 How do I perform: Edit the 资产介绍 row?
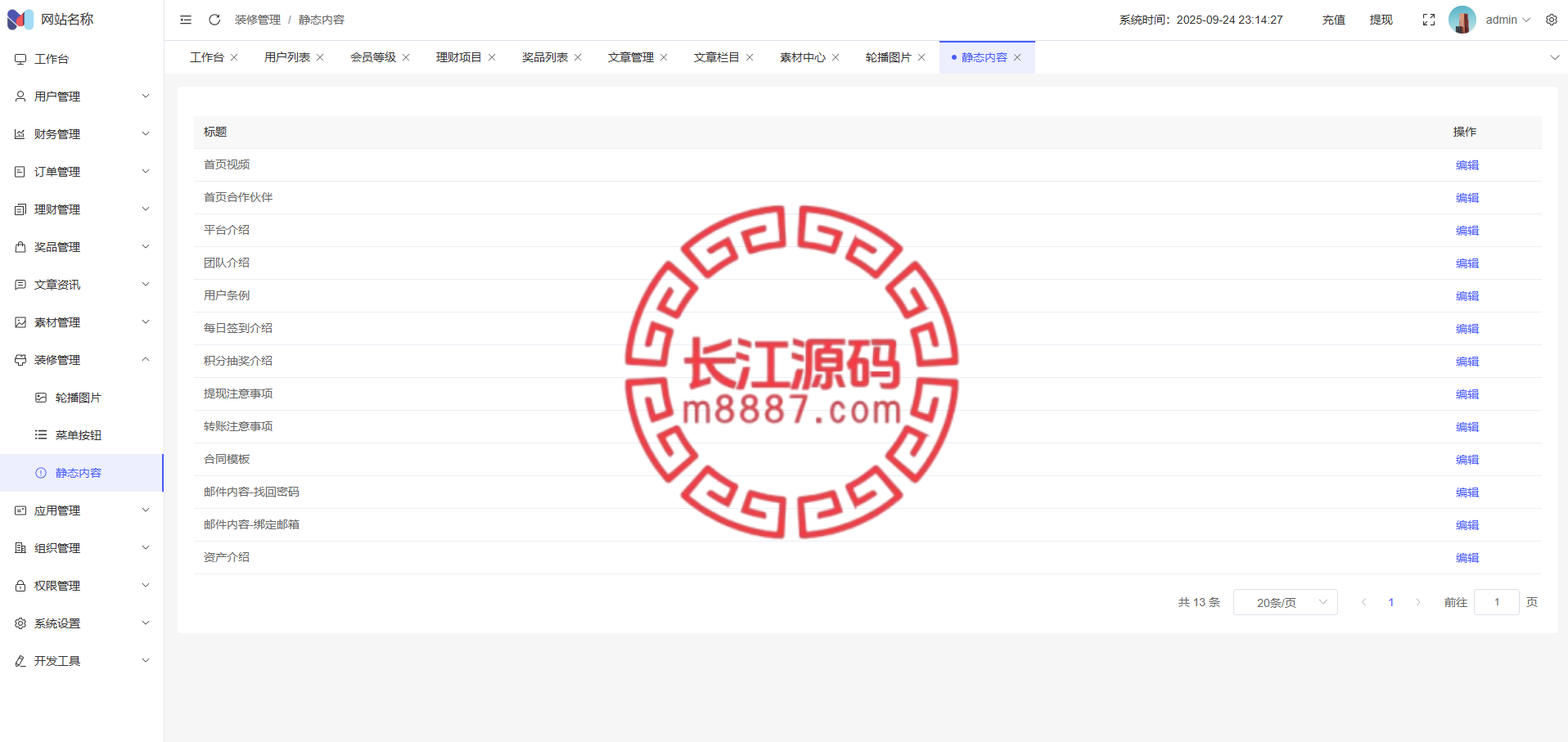point(1467,558)
